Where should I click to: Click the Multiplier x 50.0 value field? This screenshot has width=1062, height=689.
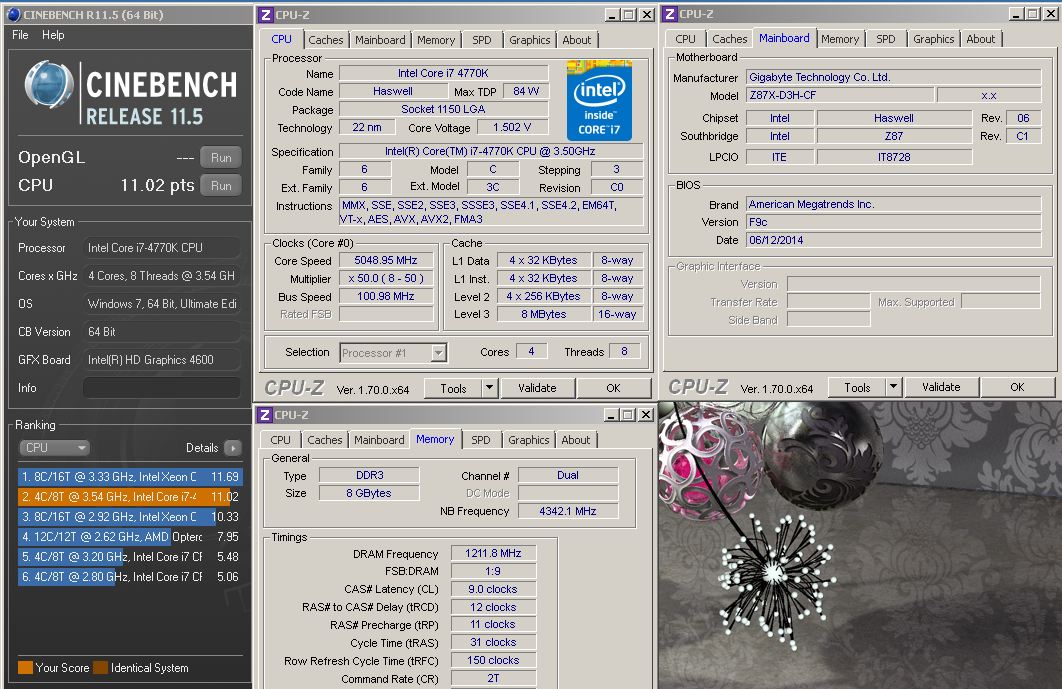386,278
